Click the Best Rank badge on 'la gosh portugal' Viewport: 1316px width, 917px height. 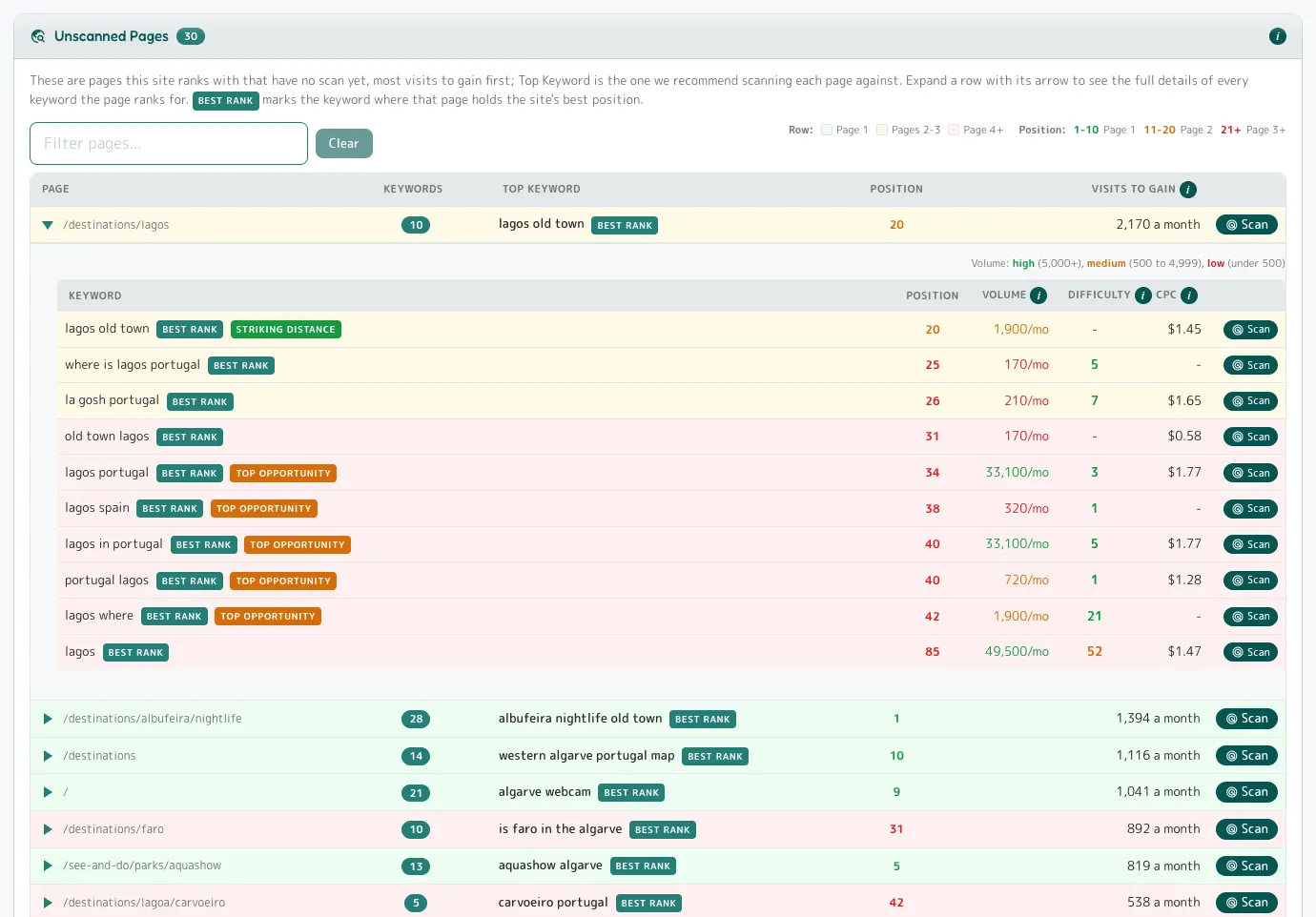tap(200, 402)
